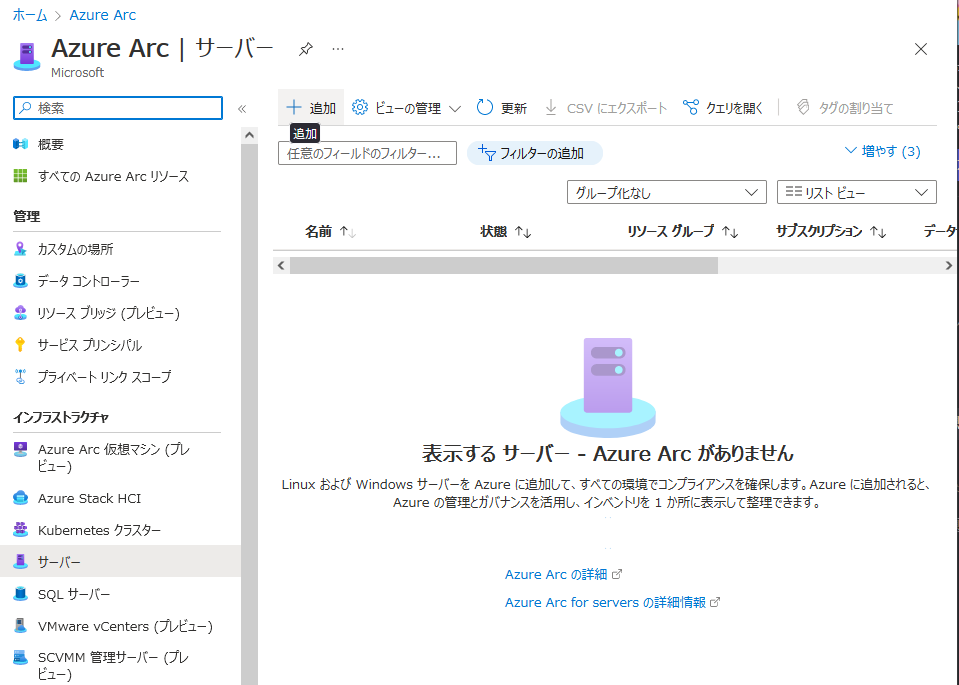
Task: Open すべての Azure Arc リソース
Action: coord(116,176)
